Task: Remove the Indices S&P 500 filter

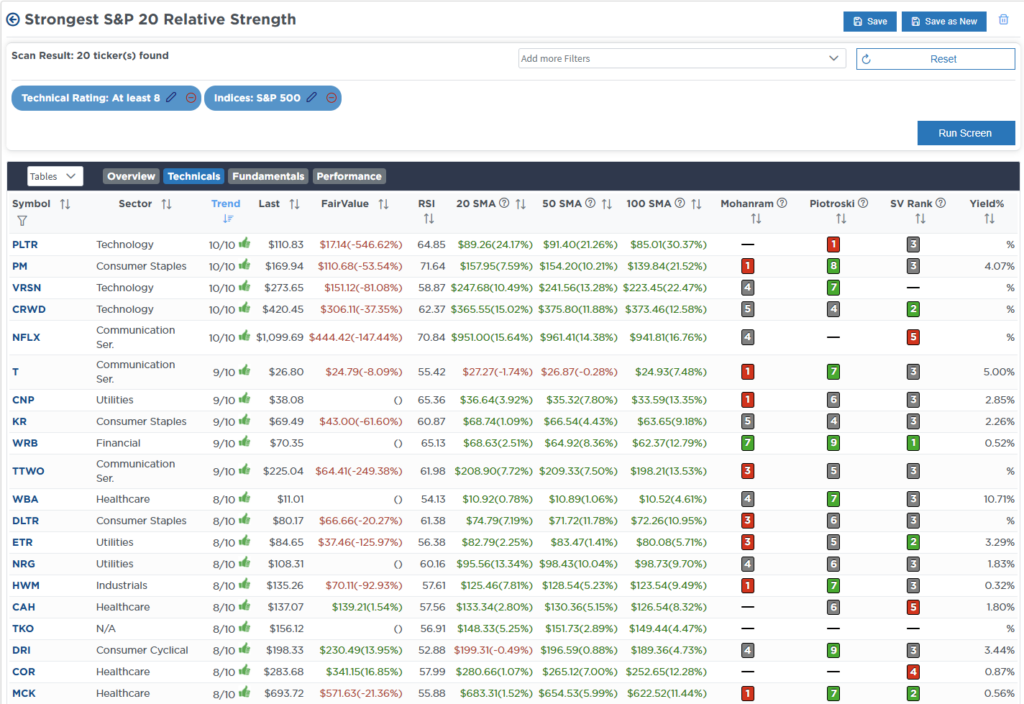Action: click(332, 97)
